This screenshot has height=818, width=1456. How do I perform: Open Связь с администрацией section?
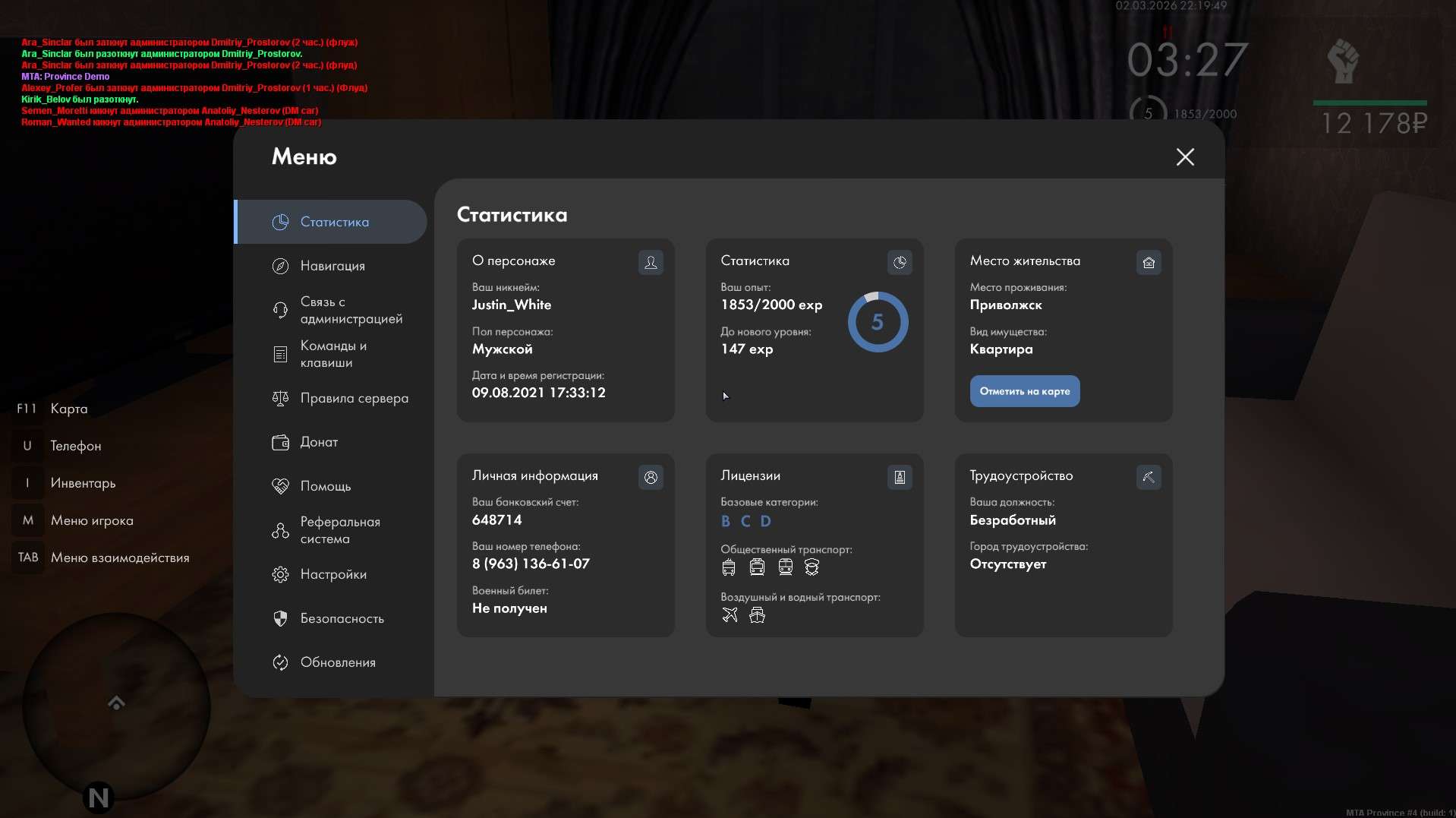click(351, 310)
